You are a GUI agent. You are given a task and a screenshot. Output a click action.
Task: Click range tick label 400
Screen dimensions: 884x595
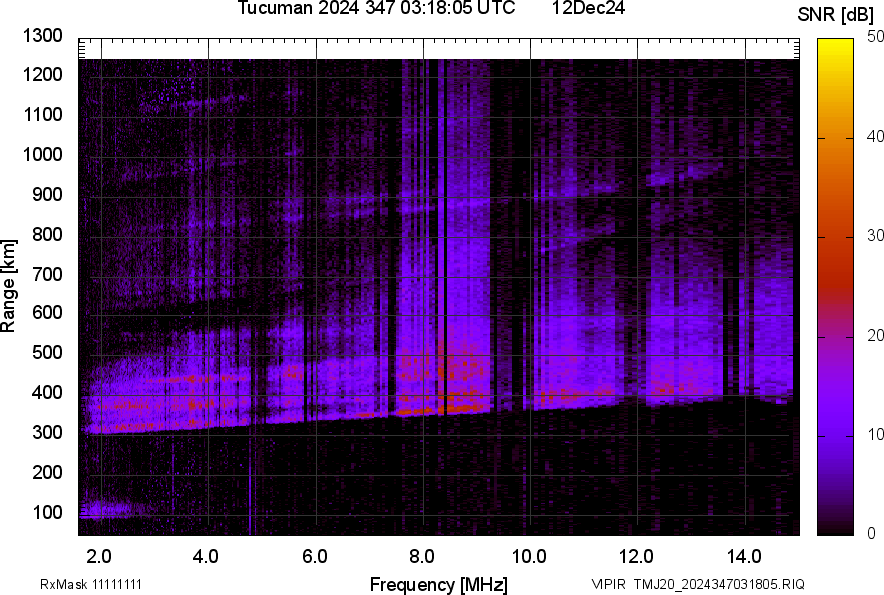47,393
